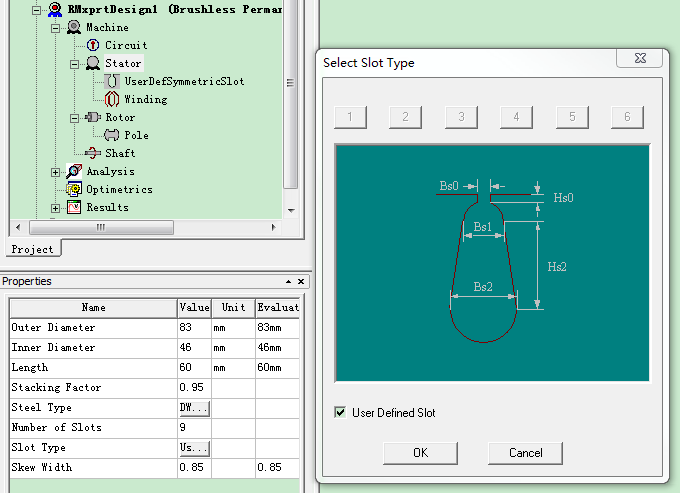Click the Shaft icon in tree
Viewport: 680px width, 493px height.
pos(93,153)
